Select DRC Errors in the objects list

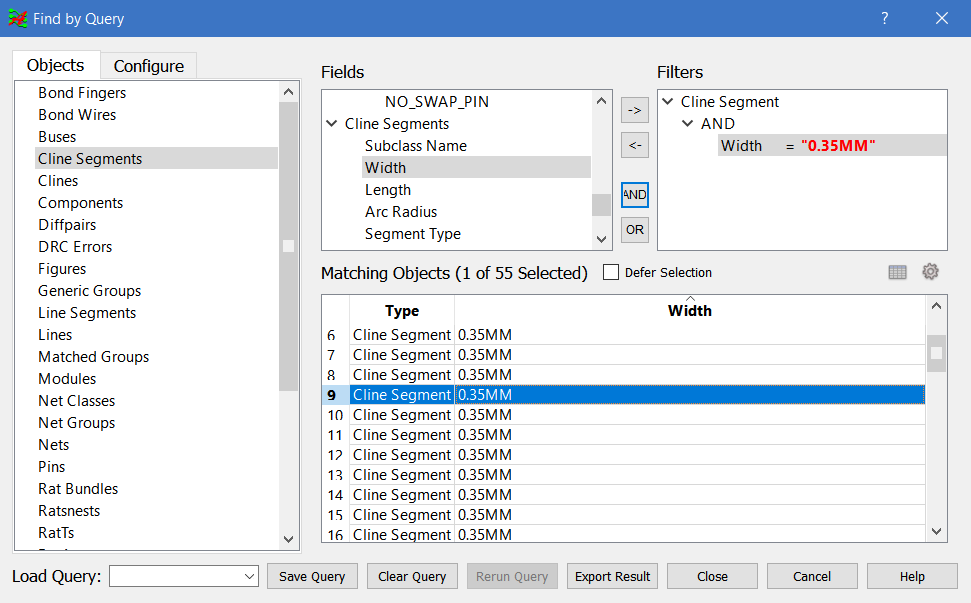coord(75,247)
